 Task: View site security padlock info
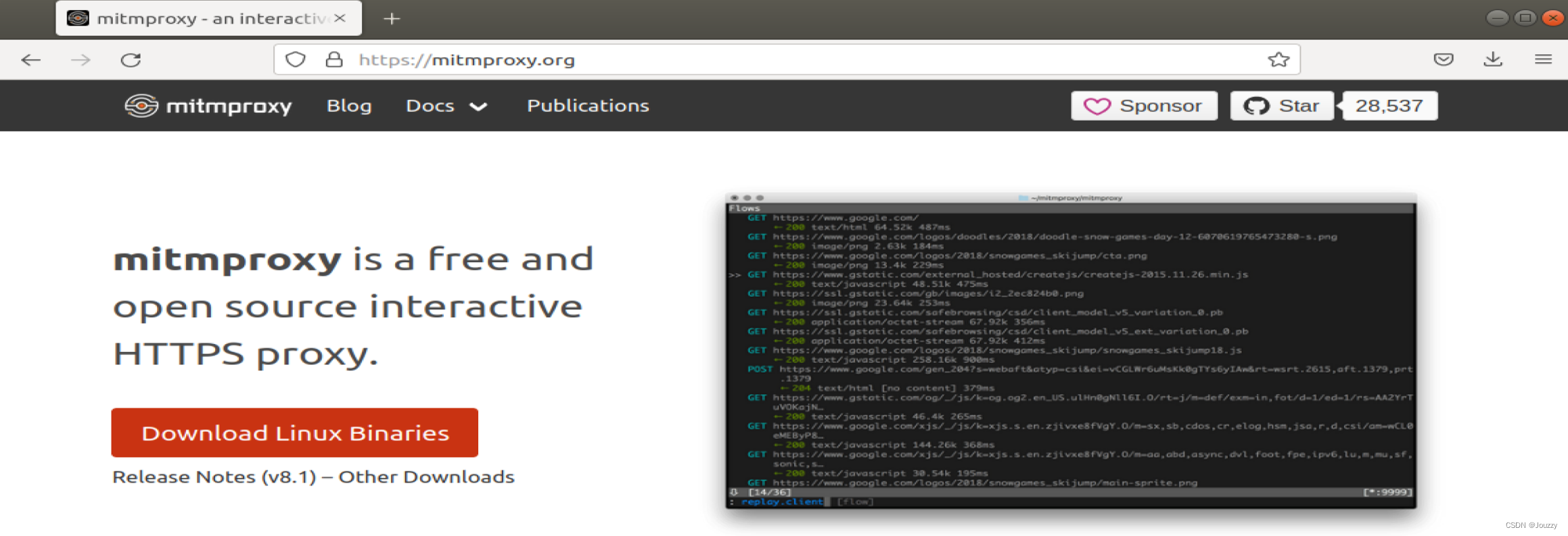(334, 59)
